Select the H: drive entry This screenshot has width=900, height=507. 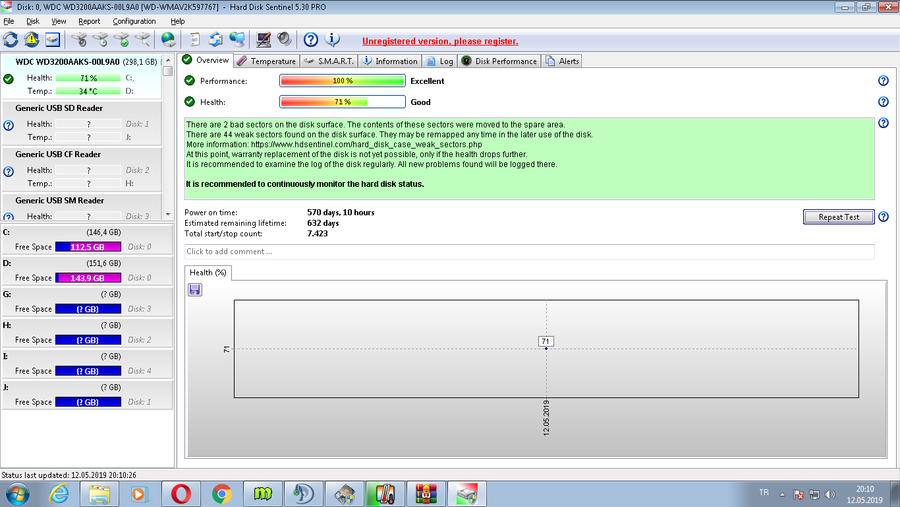(x=87, y=333)
